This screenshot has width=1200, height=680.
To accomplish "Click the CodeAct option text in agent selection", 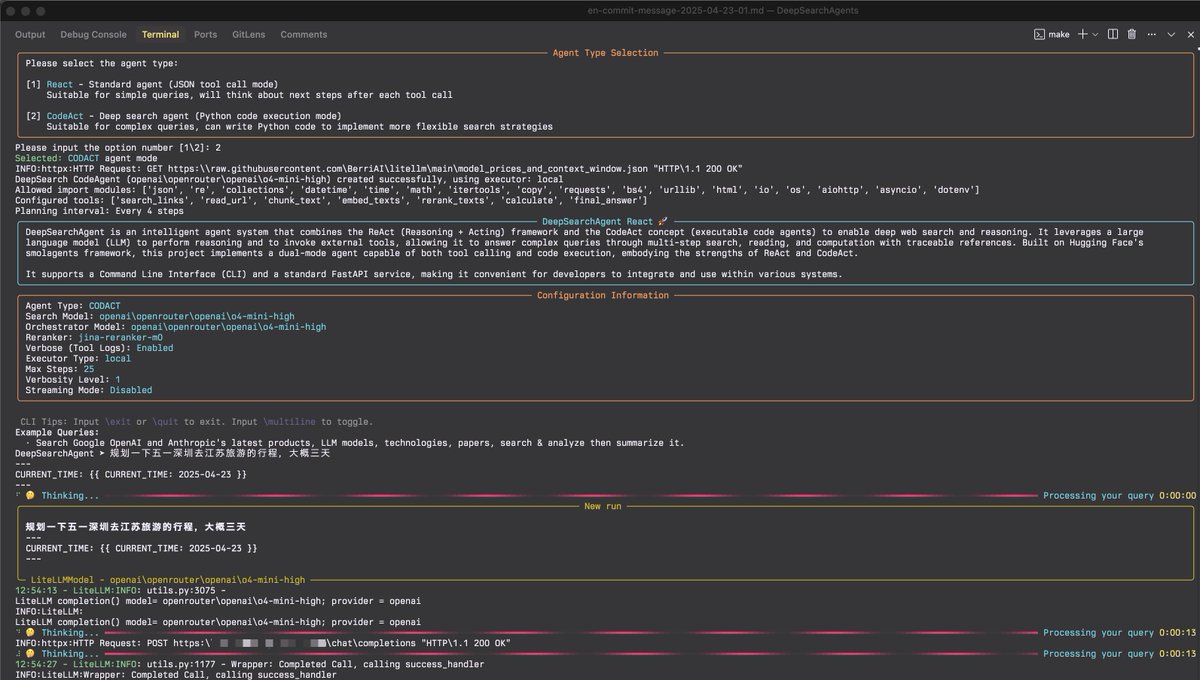I will tap(67, 116).
